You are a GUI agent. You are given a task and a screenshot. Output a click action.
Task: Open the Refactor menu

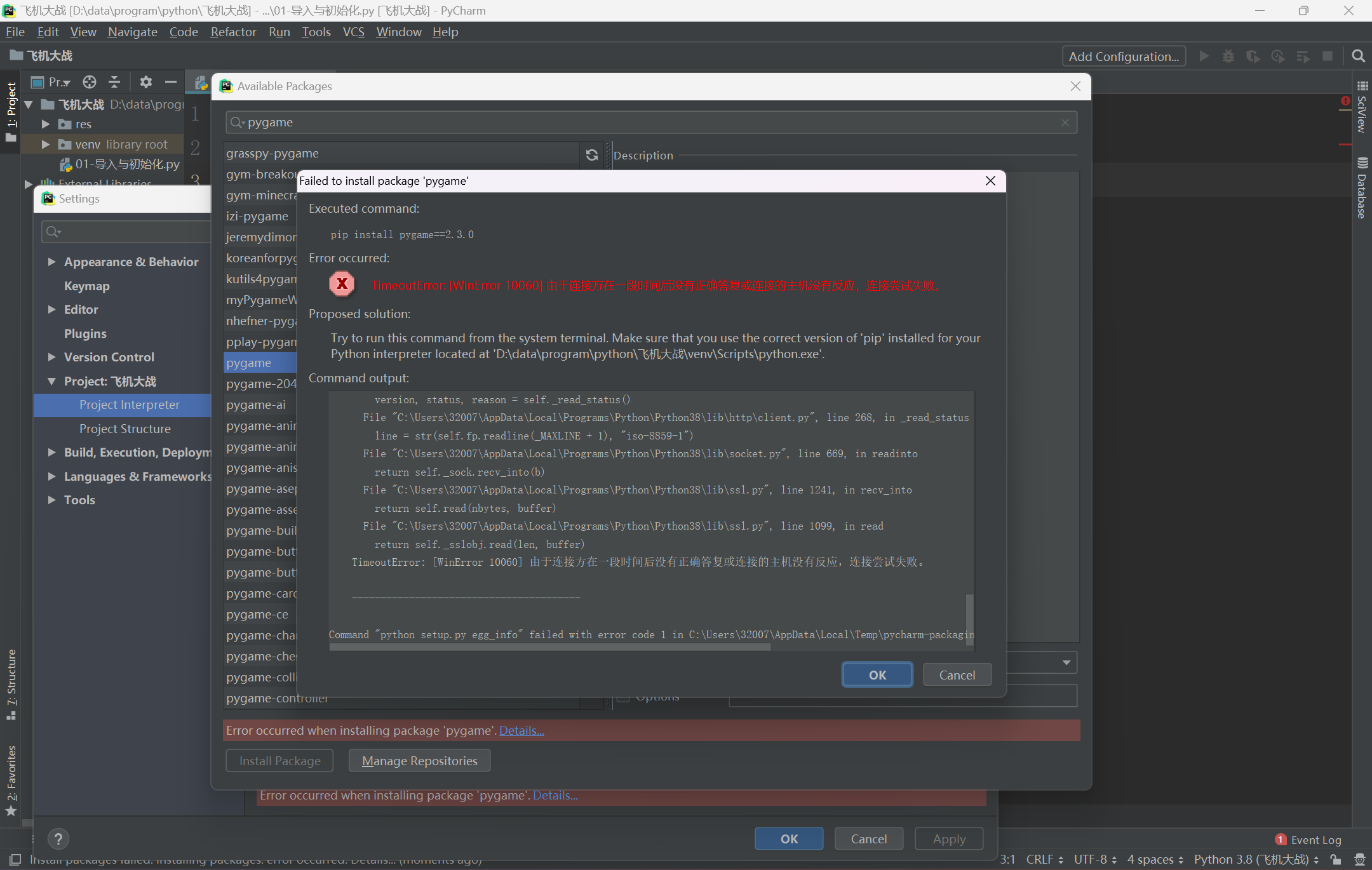pos(233,32)
